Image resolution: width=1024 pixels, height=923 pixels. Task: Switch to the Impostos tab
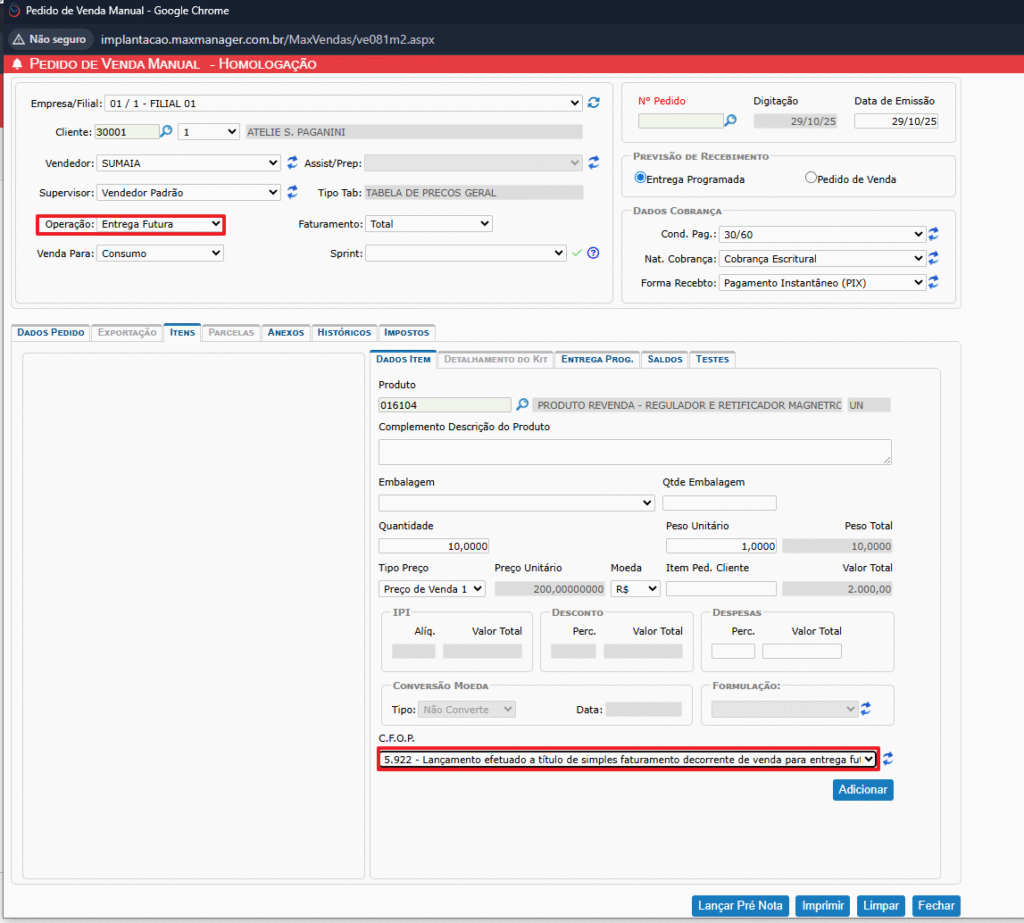coord(406,332)
